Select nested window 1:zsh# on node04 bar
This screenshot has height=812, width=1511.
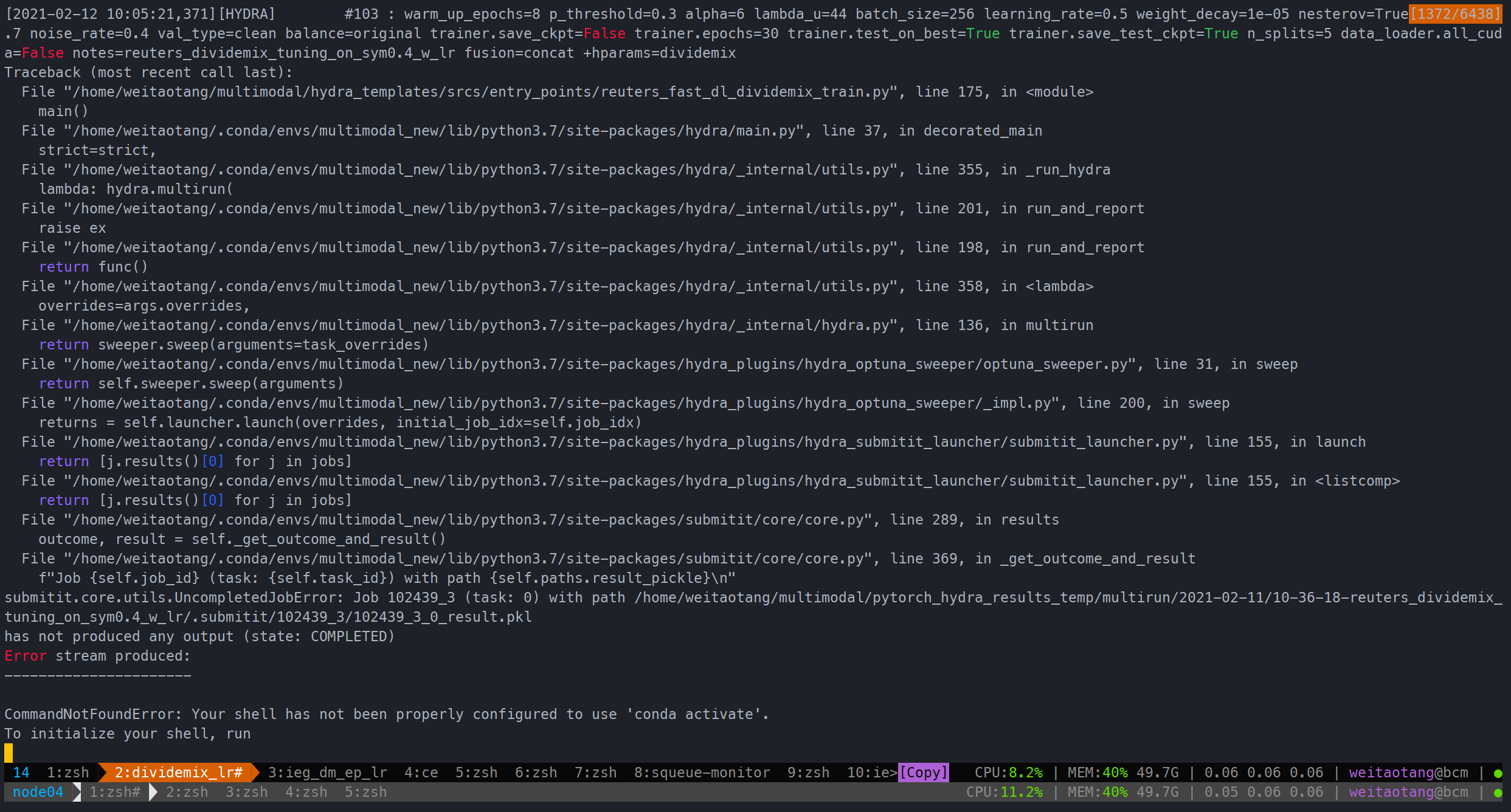(115, 792)
